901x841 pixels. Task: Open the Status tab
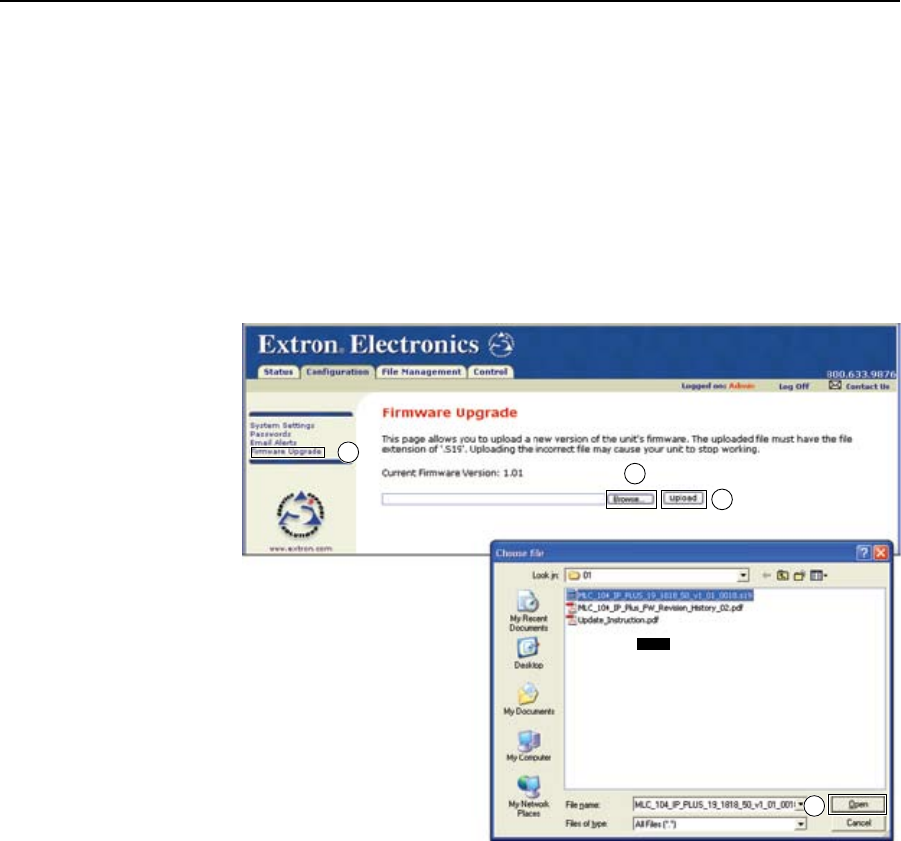coord(278,372)
